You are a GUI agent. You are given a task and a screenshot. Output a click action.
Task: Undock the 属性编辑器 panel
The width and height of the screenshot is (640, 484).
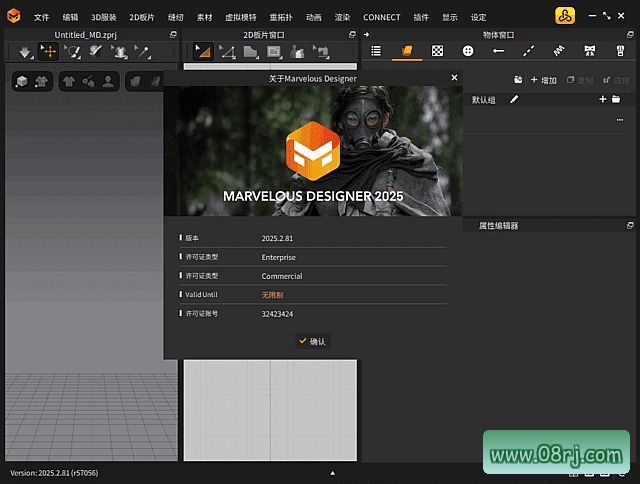(630, 225)
